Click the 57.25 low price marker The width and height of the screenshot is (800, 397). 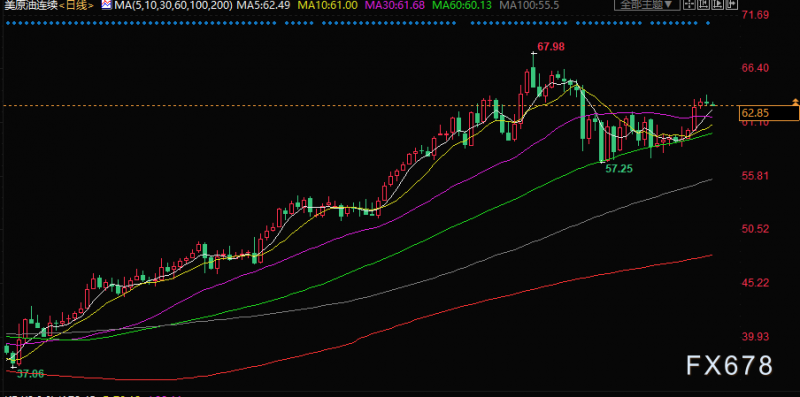619,169
